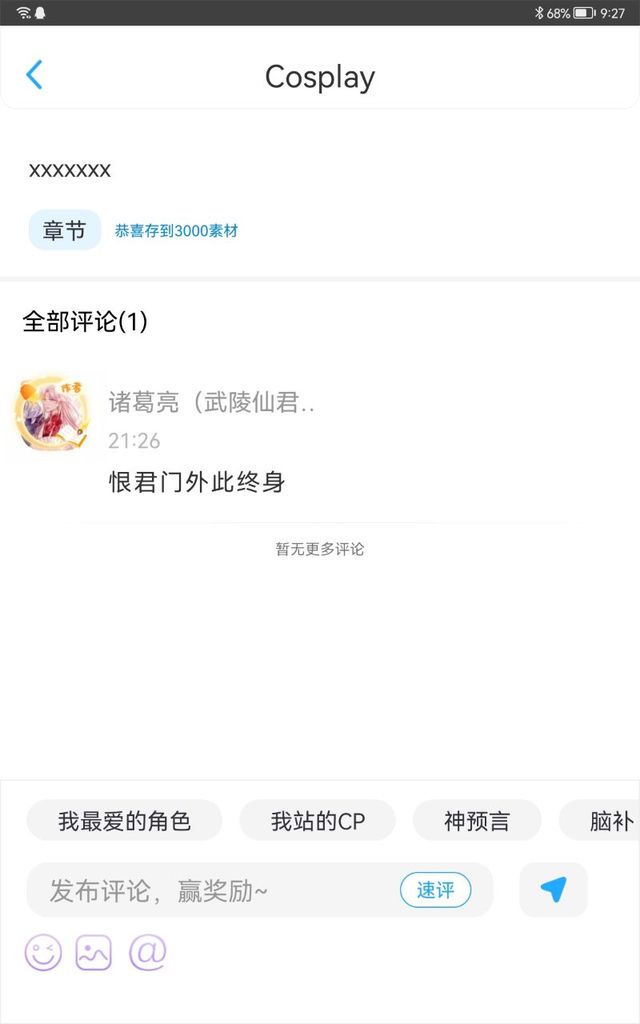
Task: Tap the 速评 quick review button
Action: point(436,889)
